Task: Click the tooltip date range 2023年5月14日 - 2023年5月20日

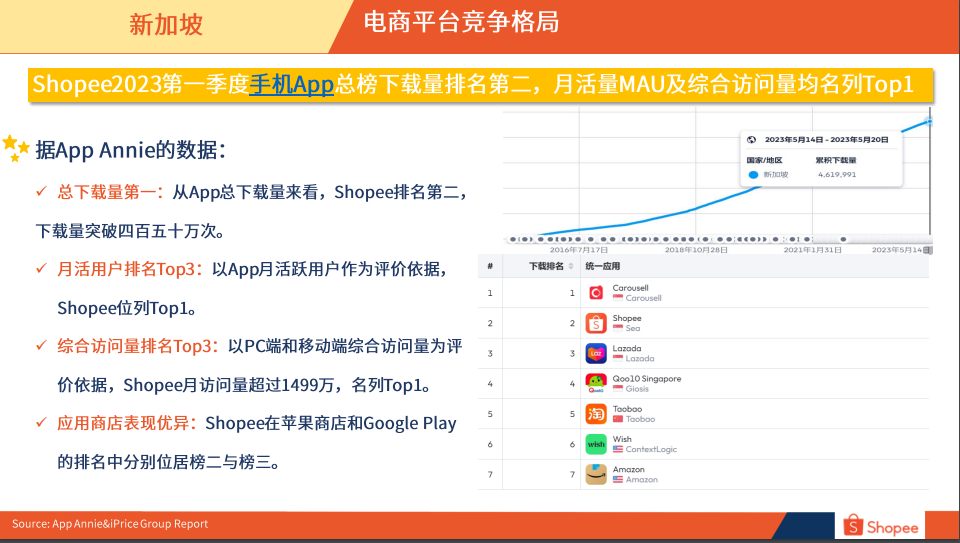Action: pyautogui.click(x=827, y=140)
